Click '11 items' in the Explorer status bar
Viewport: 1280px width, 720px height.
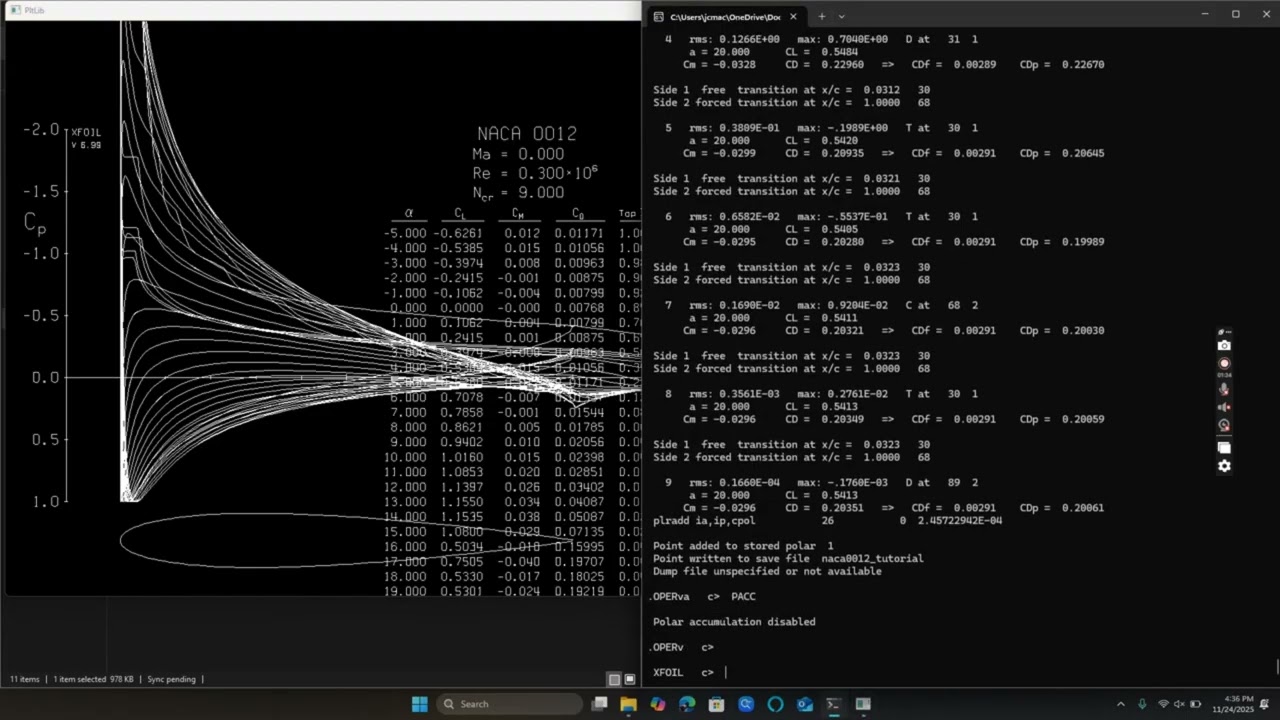coord(24,679)
